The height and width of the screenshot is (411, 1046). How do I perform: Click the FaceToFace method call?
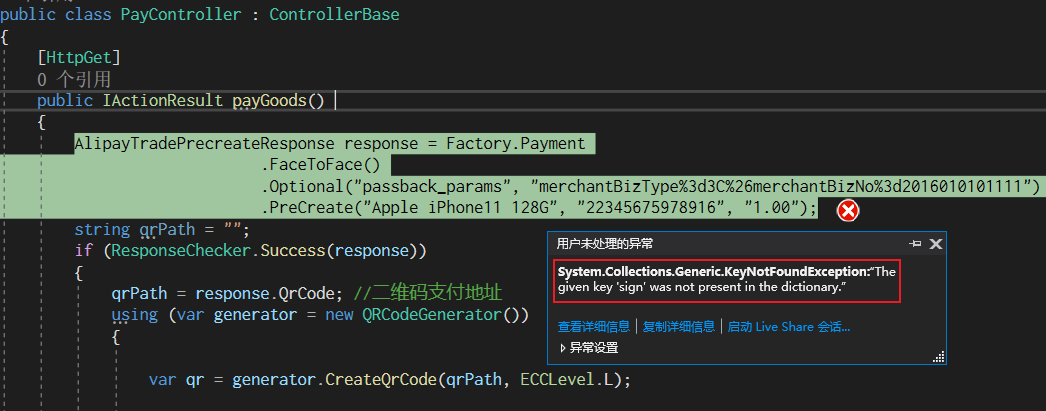click(x=321, y=165)
